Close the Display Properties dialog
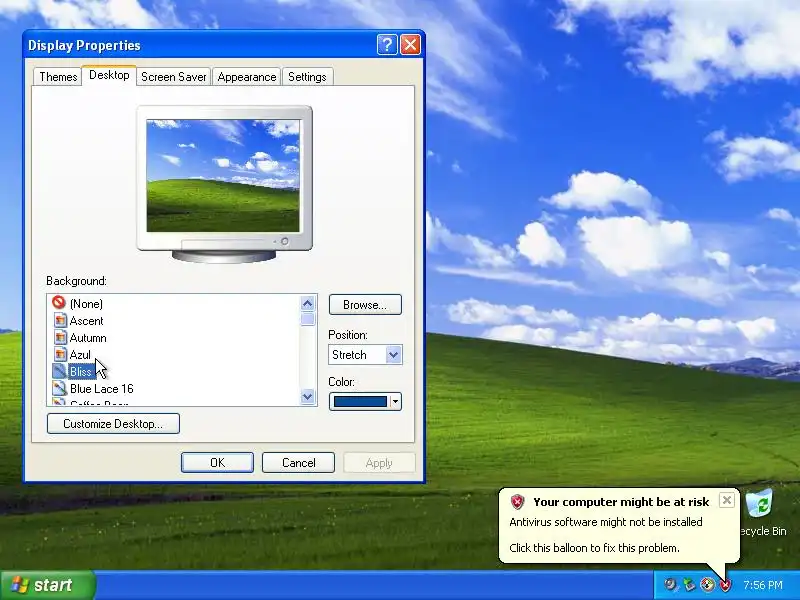 pyautogui.click(x=411, y=45)
